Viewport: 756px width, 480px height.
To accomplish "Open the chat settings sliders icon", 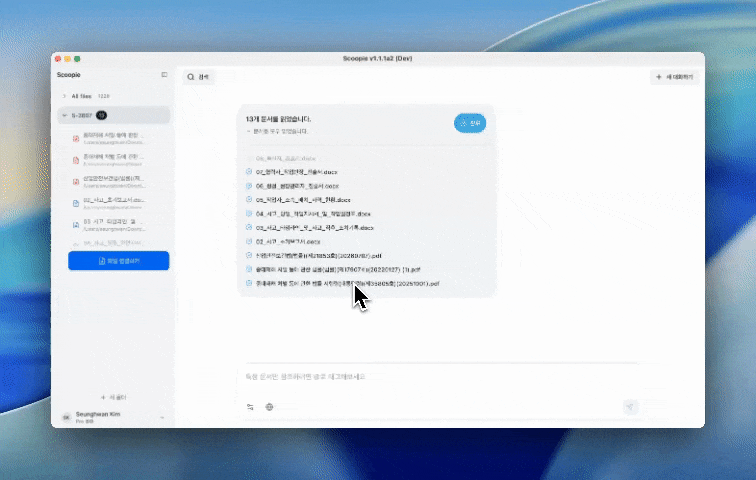I will coord(250,407).
